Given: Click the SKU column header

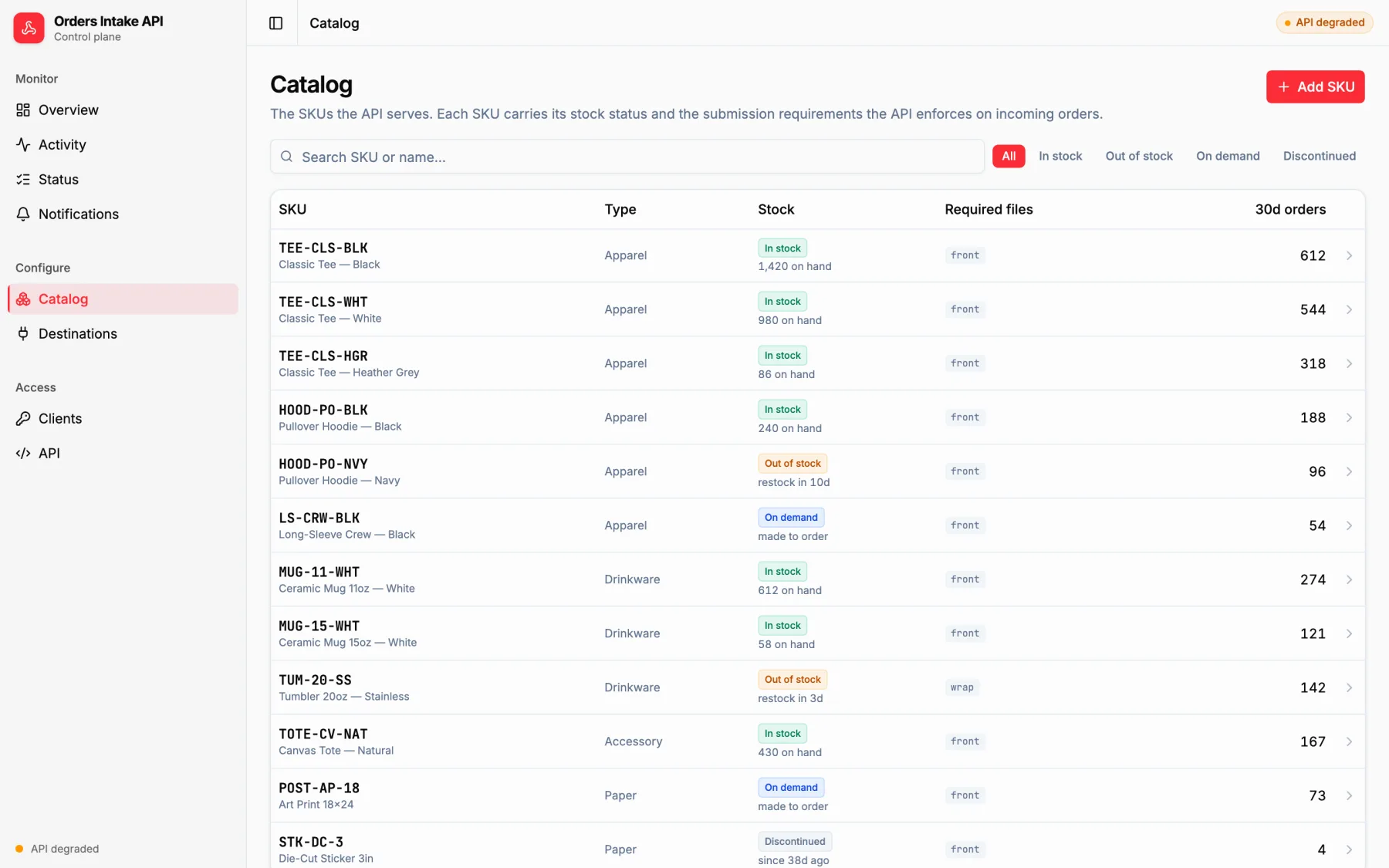Looking at the screenshot, I should point(292,209).
